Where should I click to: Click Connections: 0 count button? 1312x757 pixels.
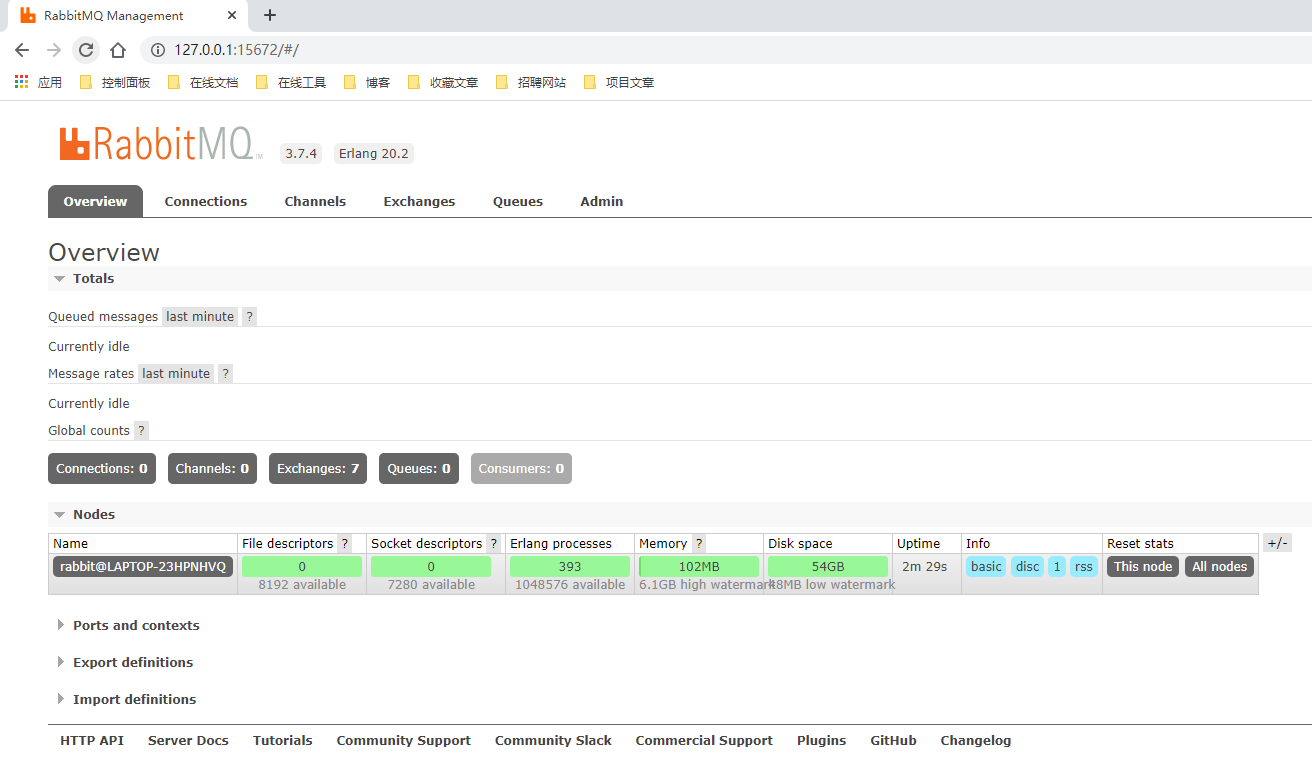click(x=102, y=468)
